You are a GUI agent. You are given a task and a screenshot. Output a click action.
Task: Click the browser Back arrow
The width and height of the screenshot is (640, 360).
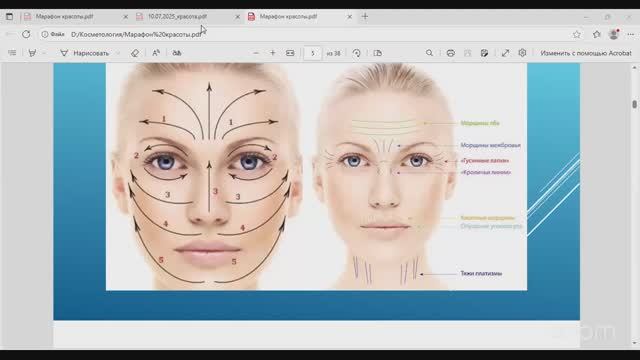[11, 34]
